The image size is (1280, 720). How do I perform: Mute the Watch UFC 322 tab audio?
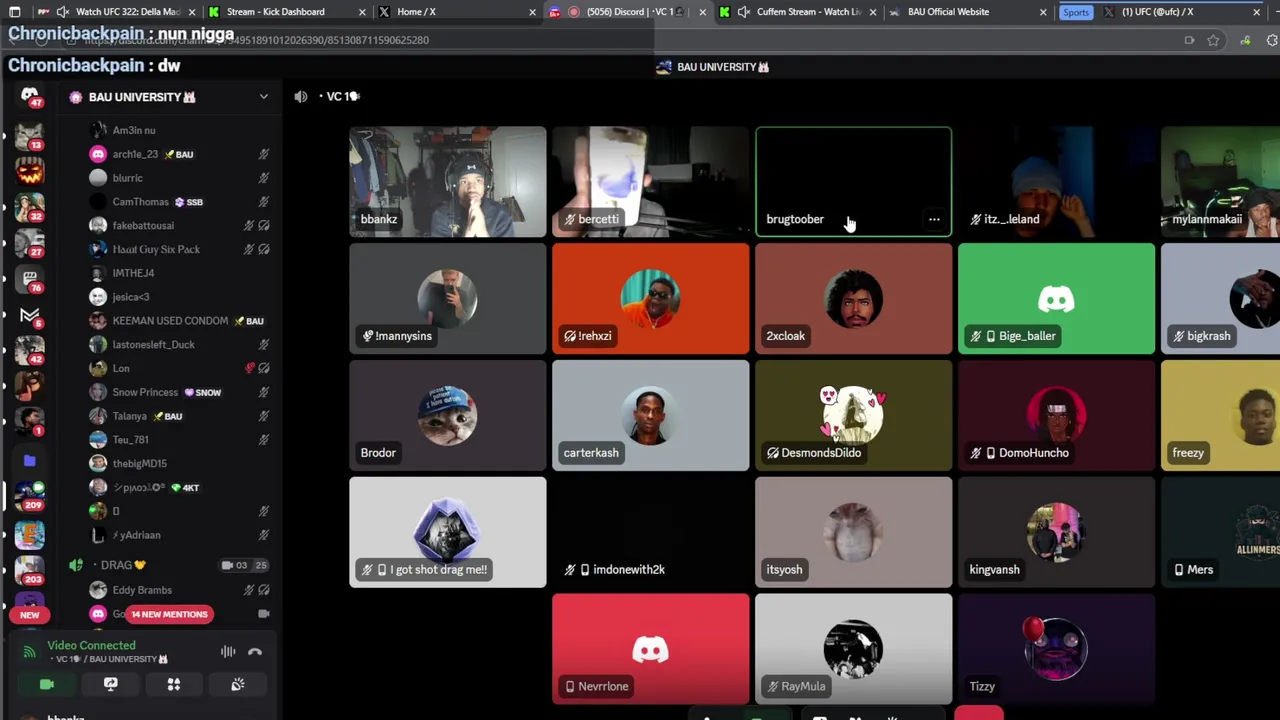coord(63,12)
